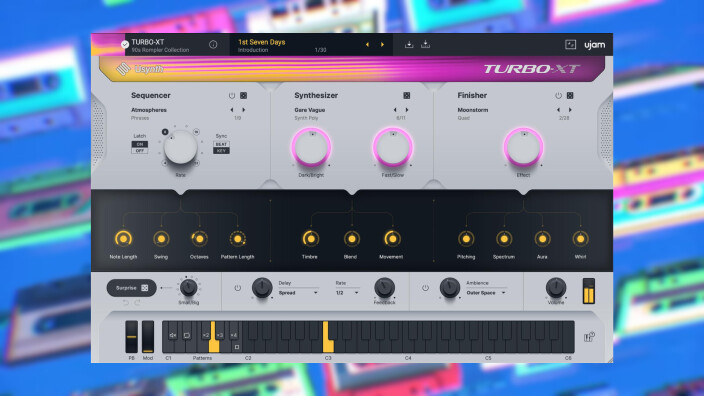Randomize the Sequencer with its dice icon

click(x=243, y=96)
